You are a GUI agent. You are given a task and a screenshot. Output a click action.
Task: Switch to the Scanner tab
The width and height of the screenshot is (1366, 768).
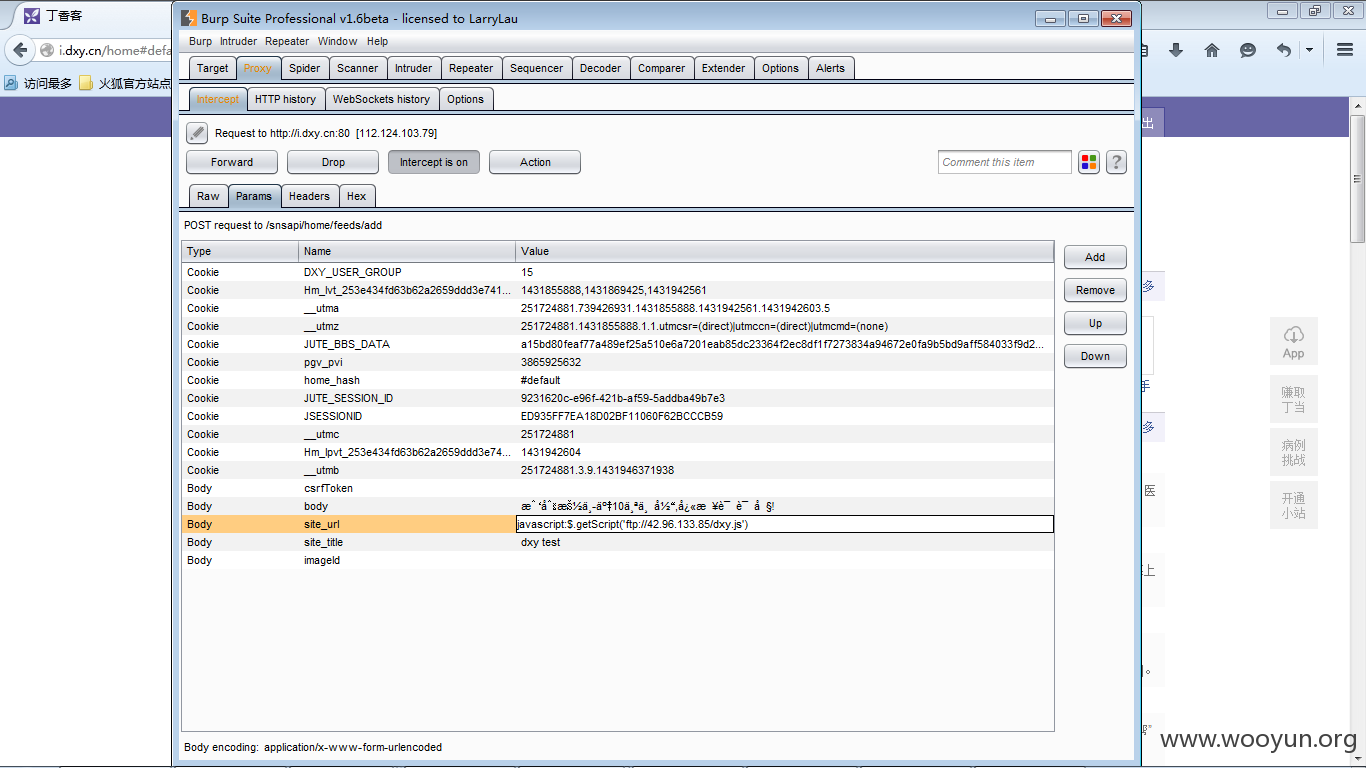(x=357, y=68)
